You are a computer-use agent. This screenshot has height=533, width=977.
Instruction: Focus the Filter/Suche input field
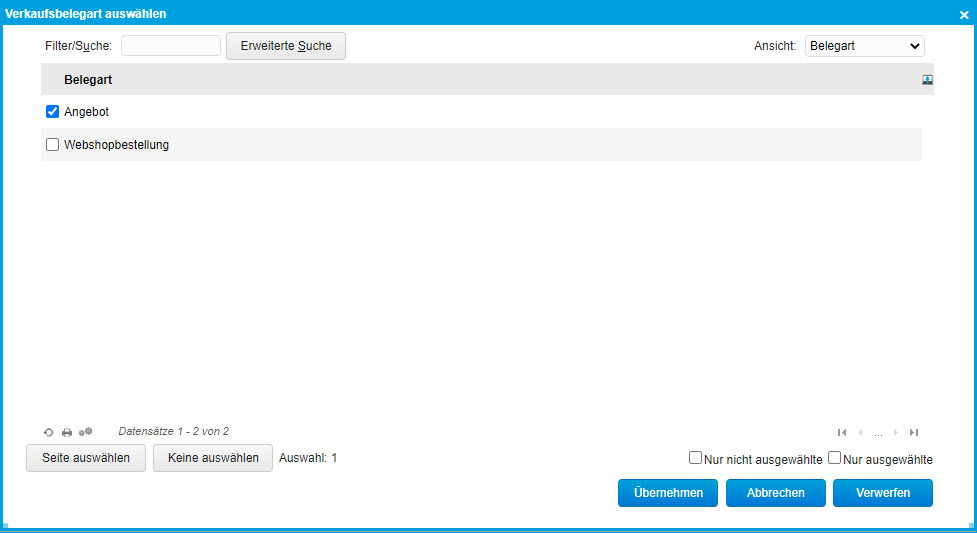(x=171, y=46)
